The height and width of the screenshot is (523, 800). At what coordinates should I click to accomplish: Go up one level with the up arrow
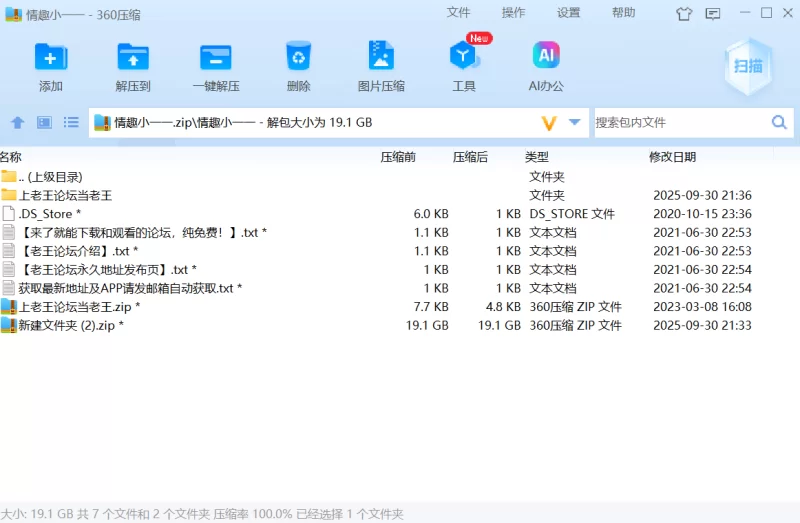[x=17, y=123]
